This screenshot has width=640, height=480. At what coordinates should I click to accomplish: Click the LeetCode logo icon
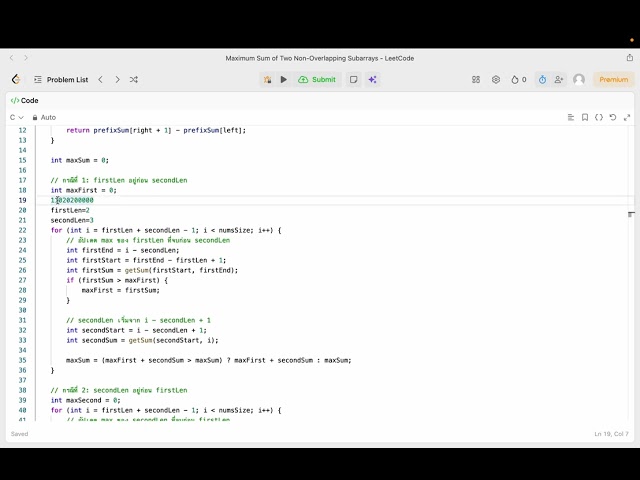pos(16,79)
